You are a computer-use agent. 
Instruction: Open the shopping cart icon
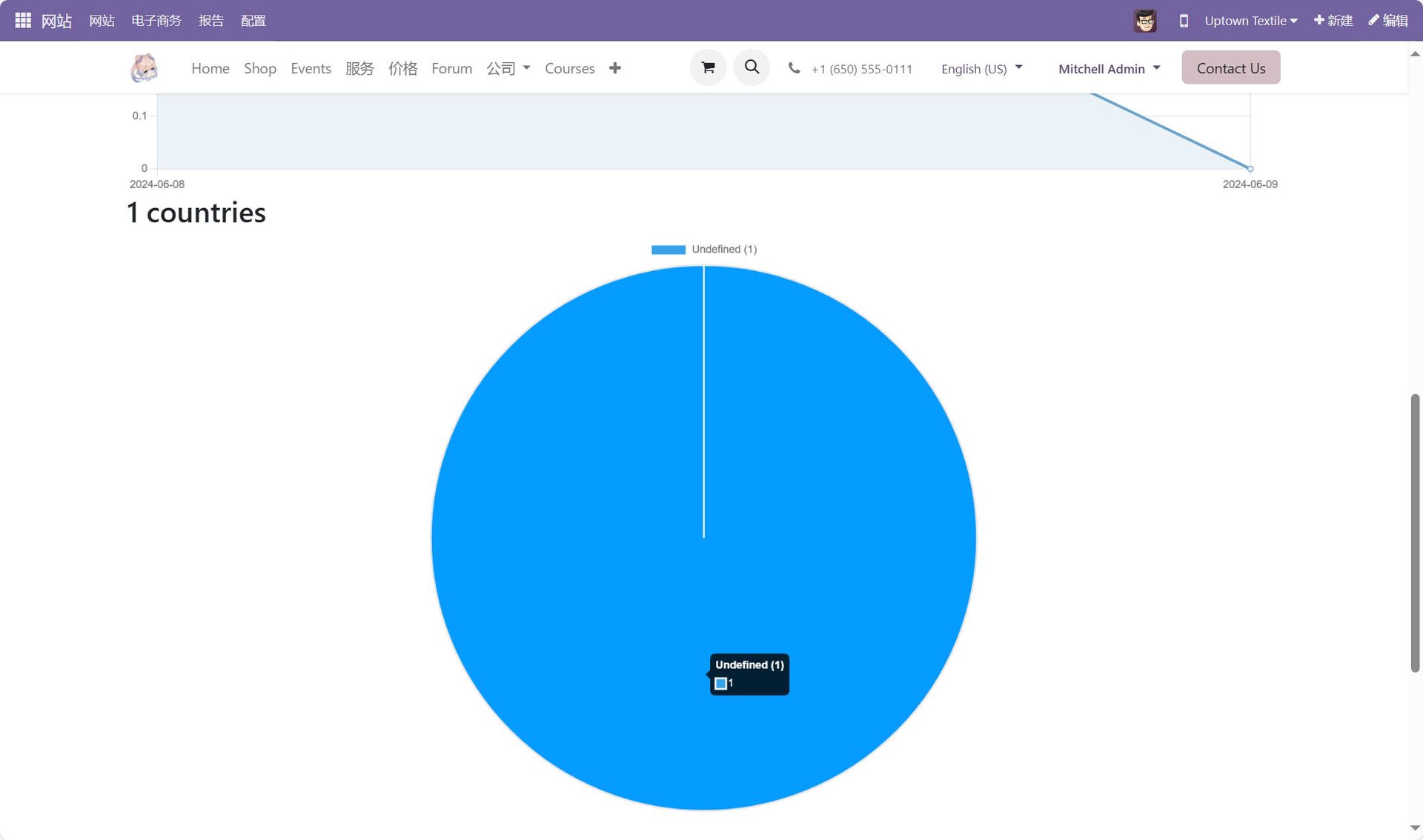[x=708, y=67]
